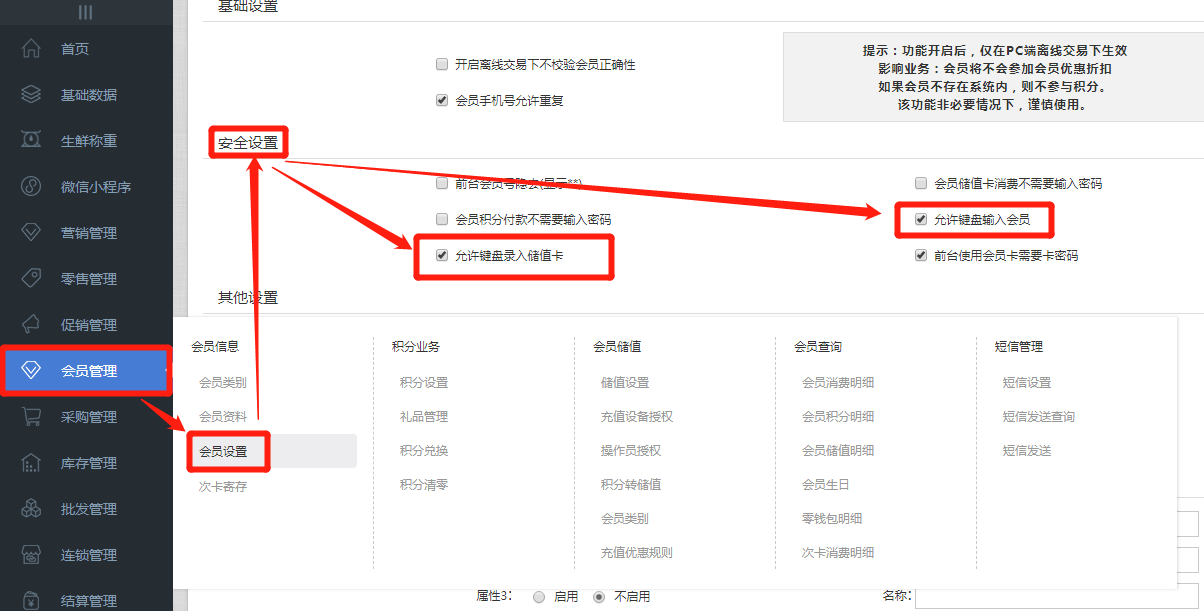This screenshot has height=611, width=1204.
Task: Enable 开启离线交易下不校验会员正确性 checkbox
Action: pyautogui.click(x=441, y=63)
